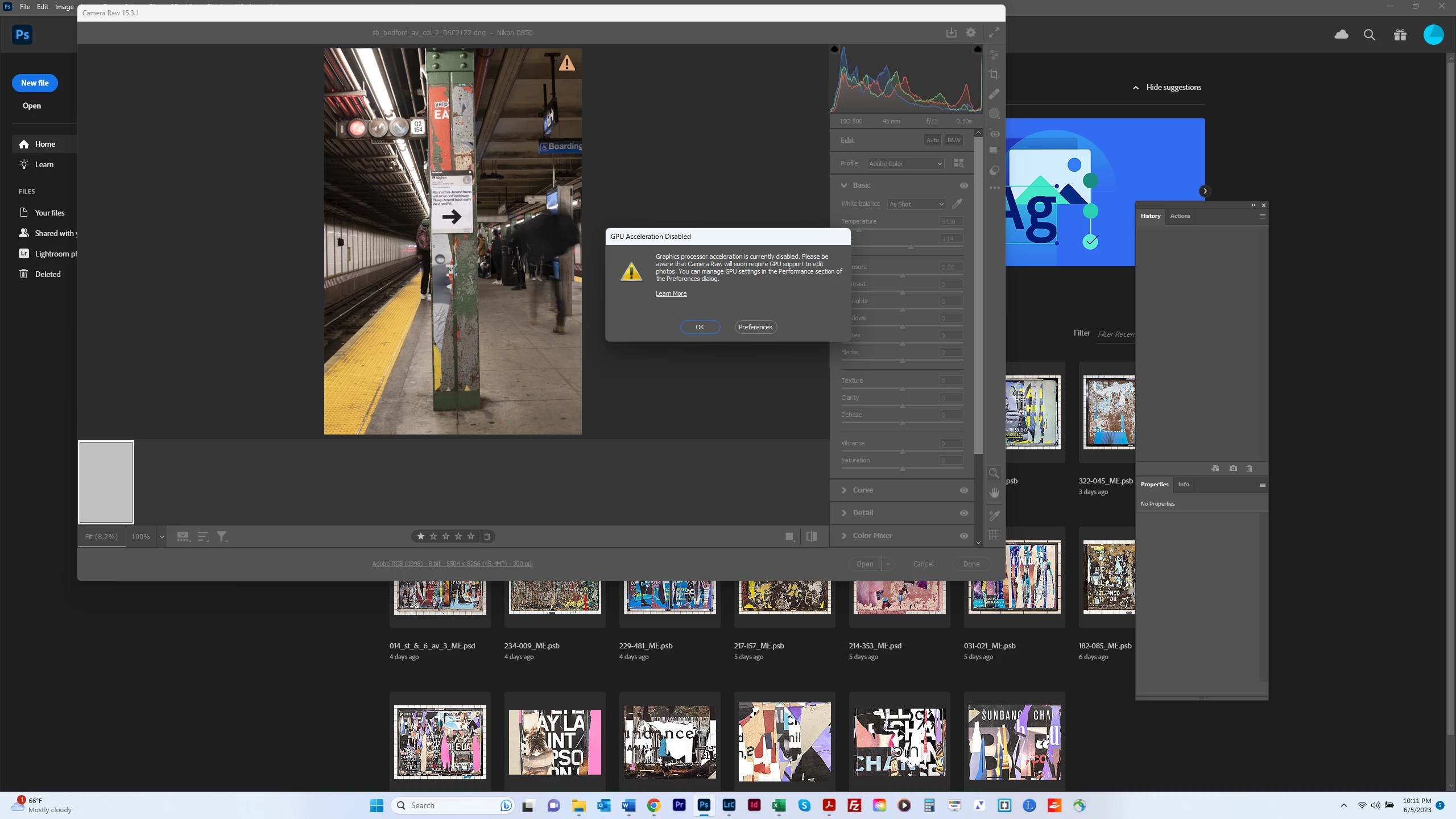Select the filmstrip image thumbnail
The height and width of the screenshot is (819, 1456).
point(106,482)
